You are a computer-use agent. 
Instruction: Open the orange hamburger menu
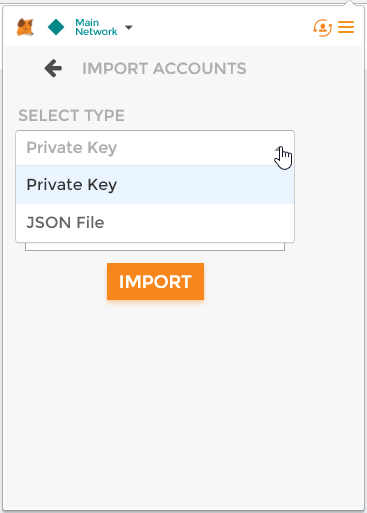[346, 27]
